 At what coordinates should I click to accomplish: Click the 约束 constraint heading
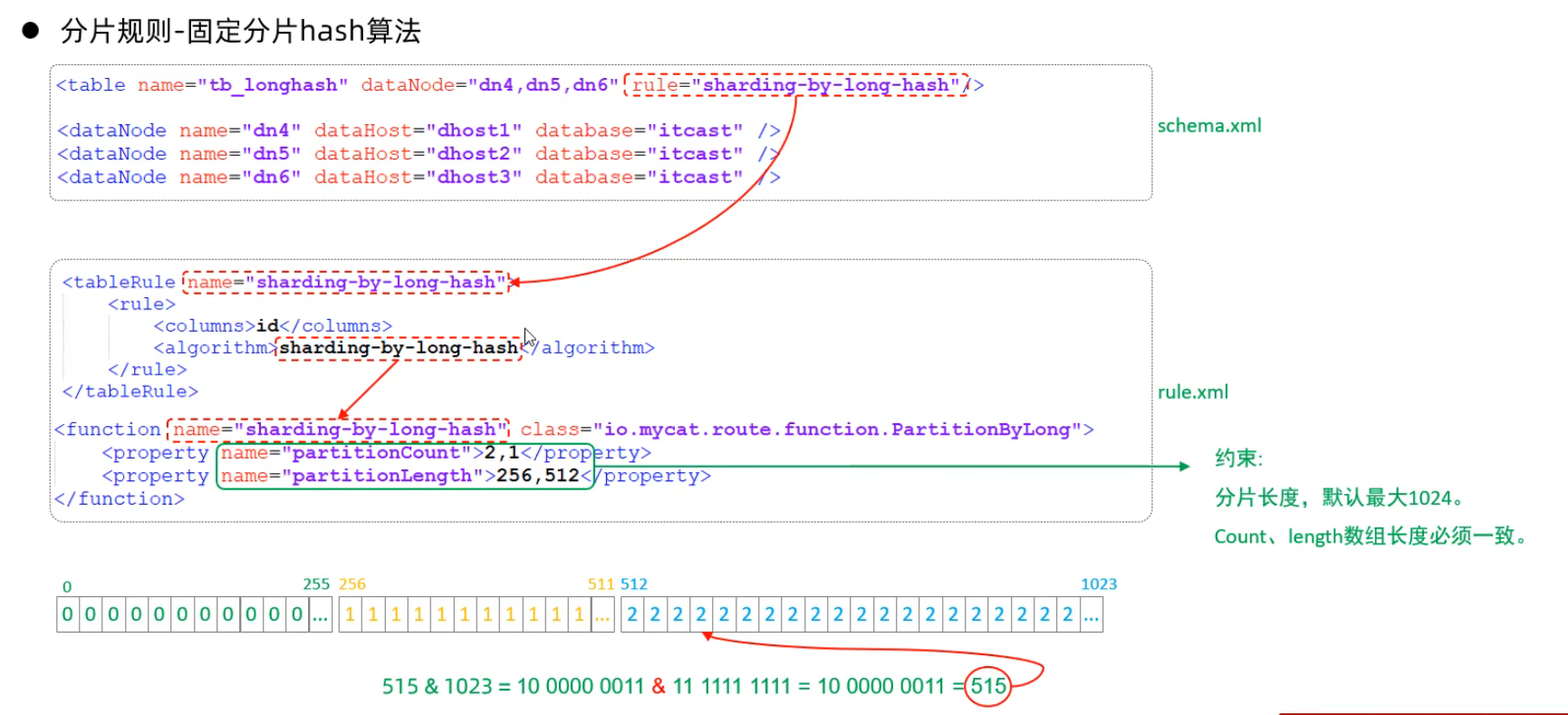point(1238,459)
